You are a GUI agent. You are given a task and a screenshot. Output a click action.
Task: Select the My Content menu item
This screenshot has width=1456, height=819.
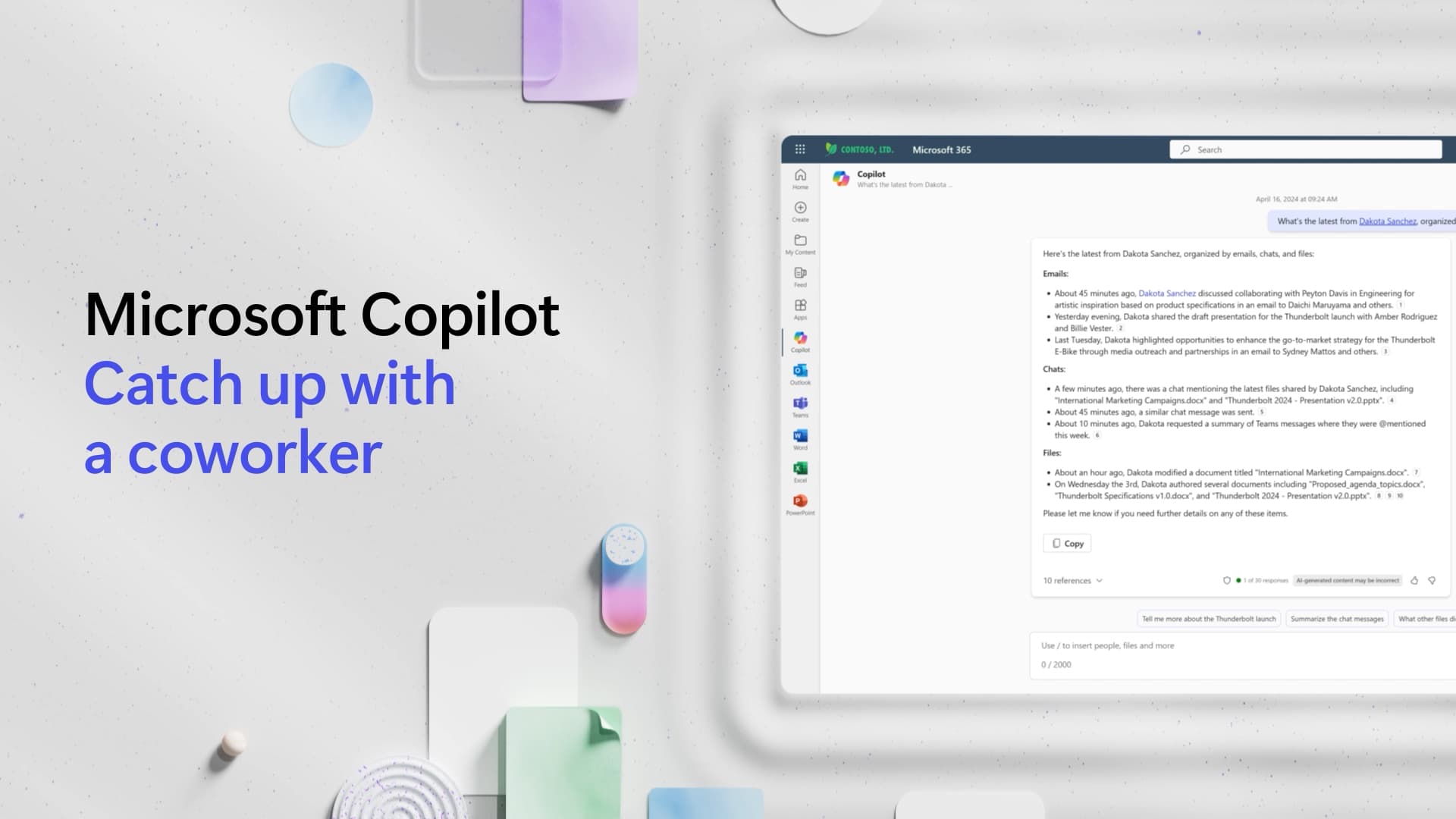tap(799, 244)
